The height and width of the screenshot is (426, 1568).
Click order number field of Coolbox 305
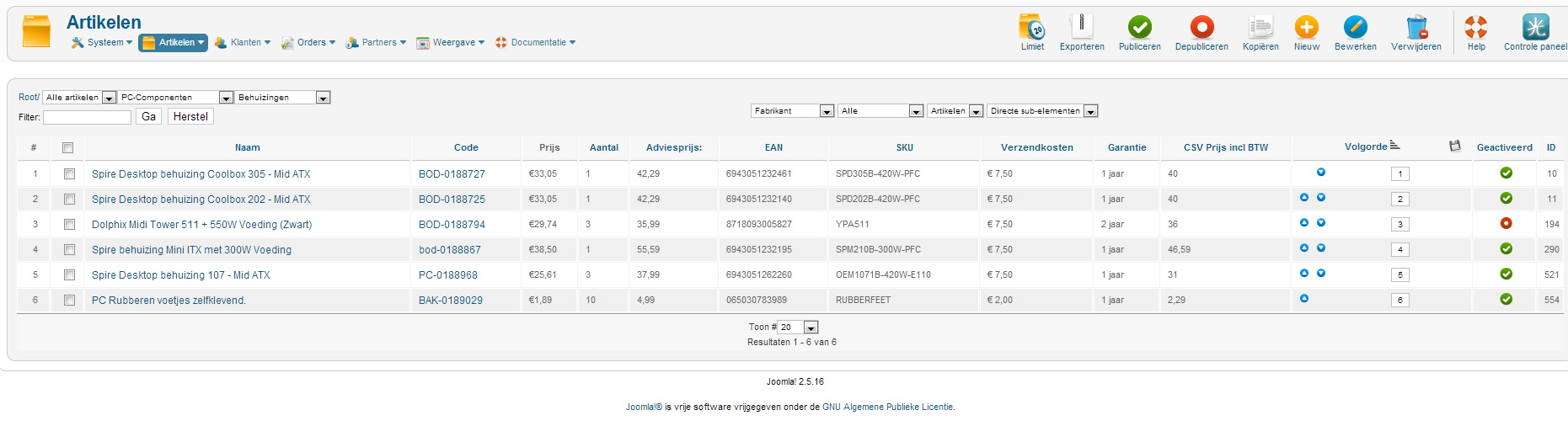tap(1400, 174)
